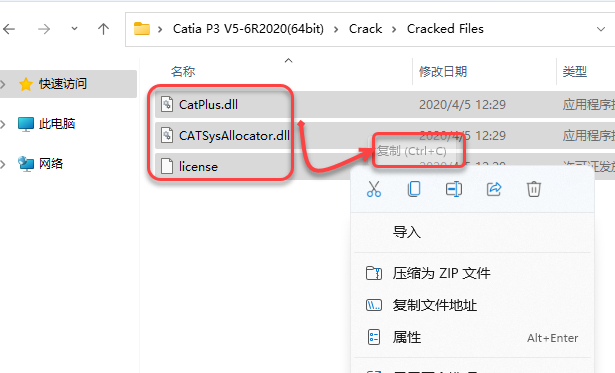Click the Share icon in context menu

pos(494,189)
